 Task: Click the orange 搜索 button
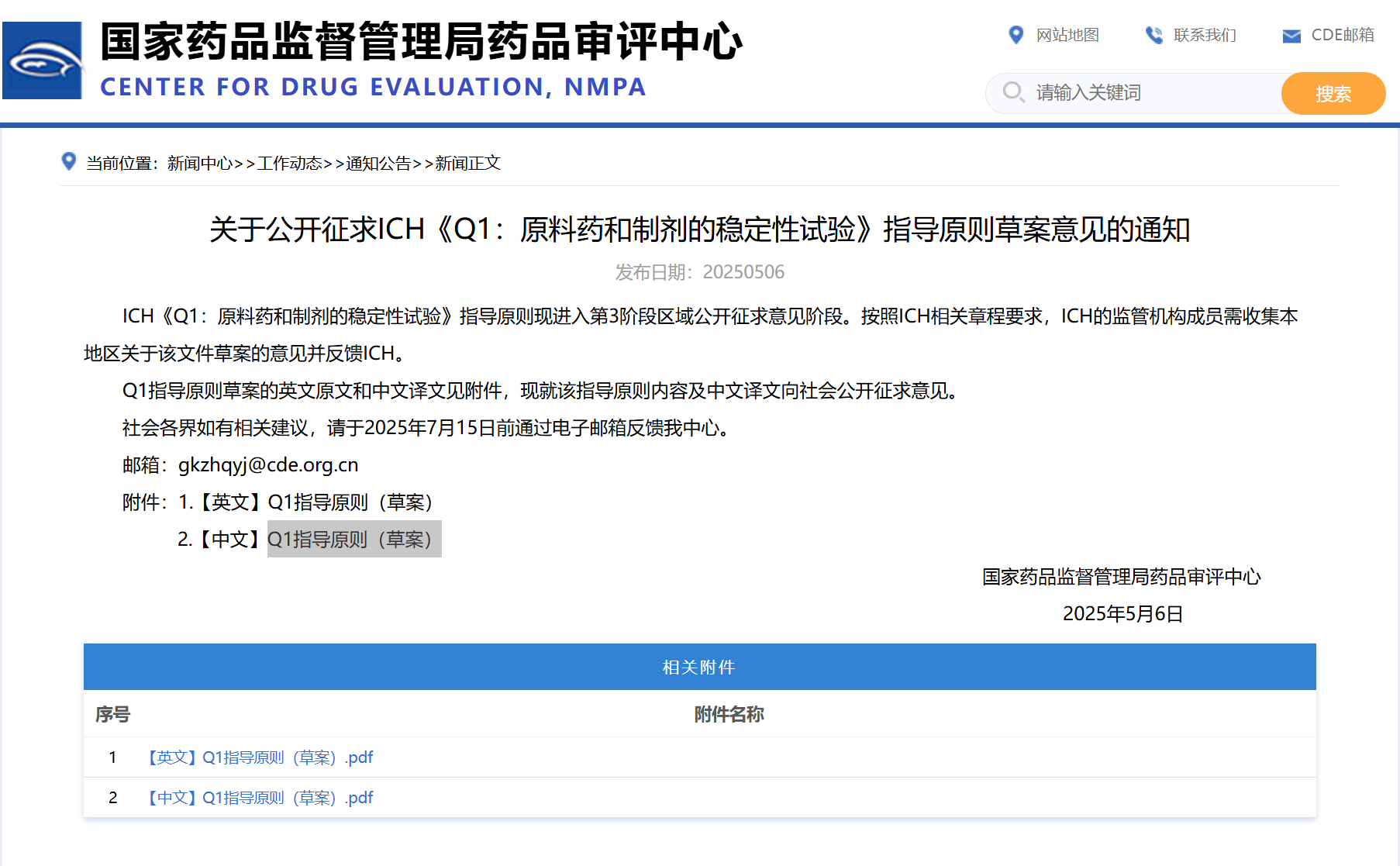1333,93
